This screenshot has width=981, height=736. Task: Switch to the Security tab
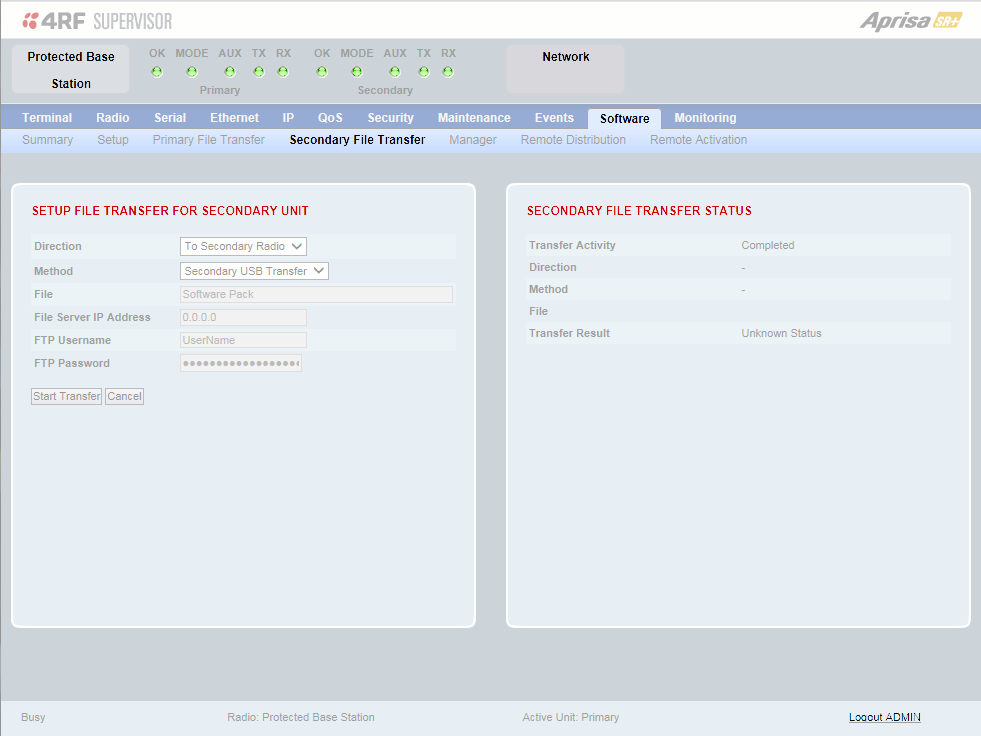click(x=390, y=118)
